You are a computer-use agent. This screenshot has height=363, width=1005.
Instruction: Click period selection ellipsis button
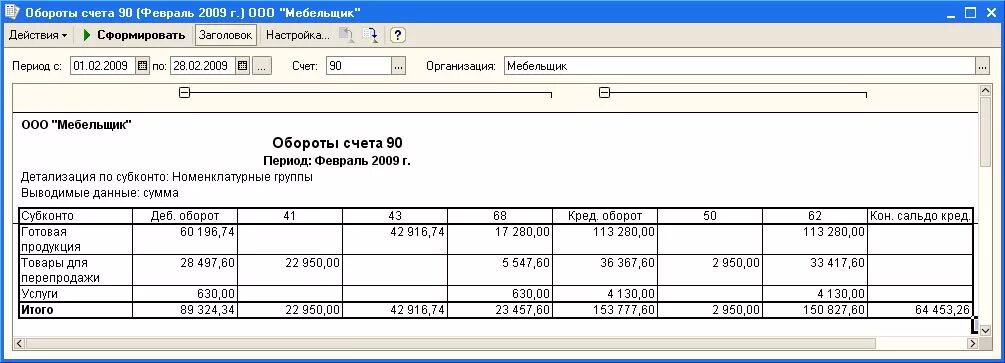[x=262, y=66]
